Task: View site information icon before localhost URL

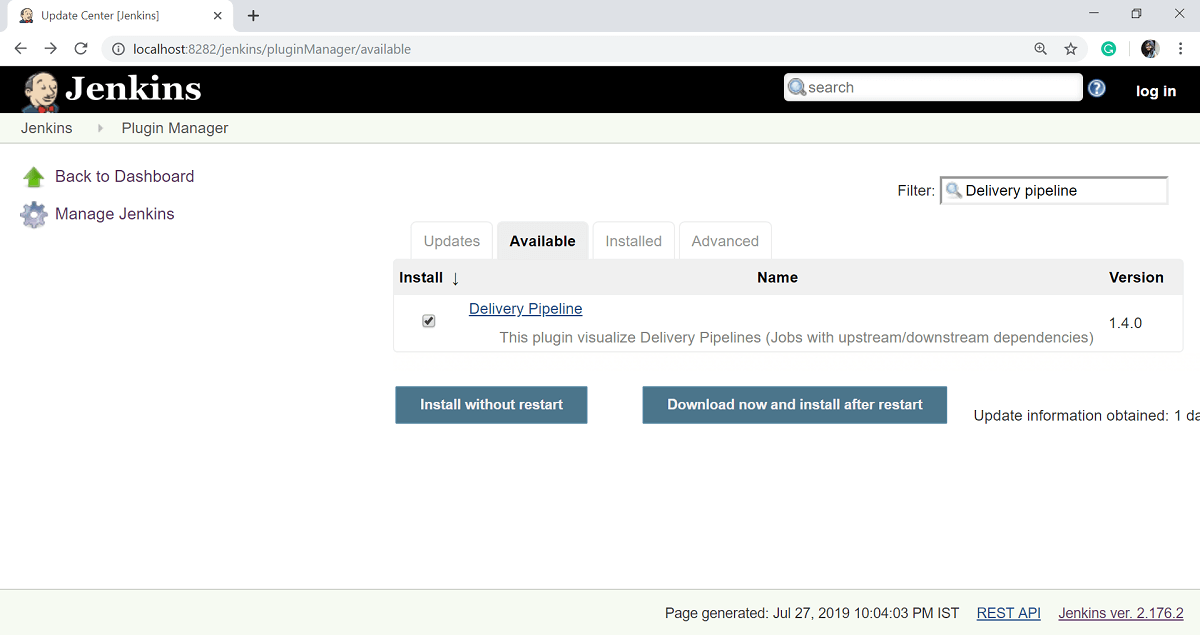Action: point(118,49)
